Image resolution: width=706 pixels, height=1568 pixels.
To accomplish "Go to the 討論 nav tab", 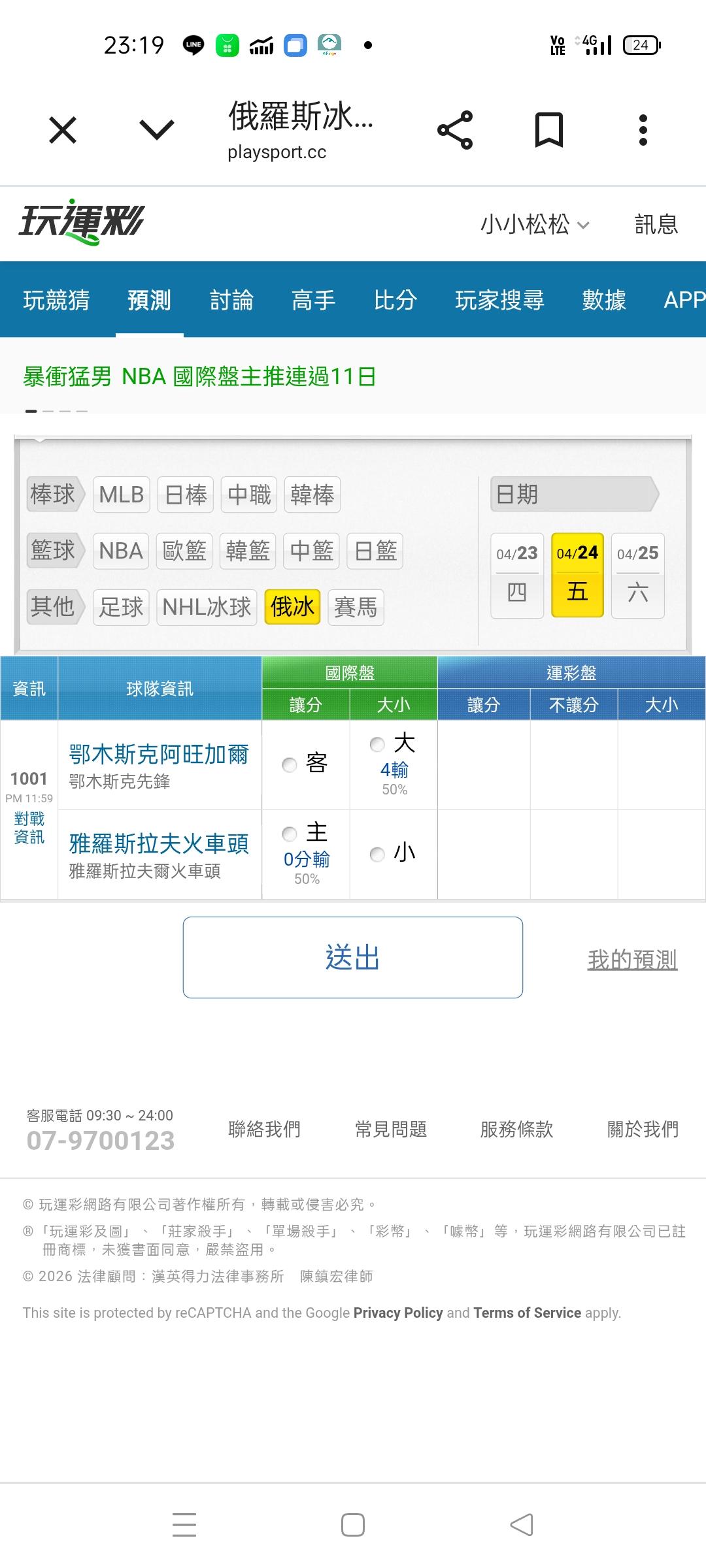I will (x=231, y=300).
